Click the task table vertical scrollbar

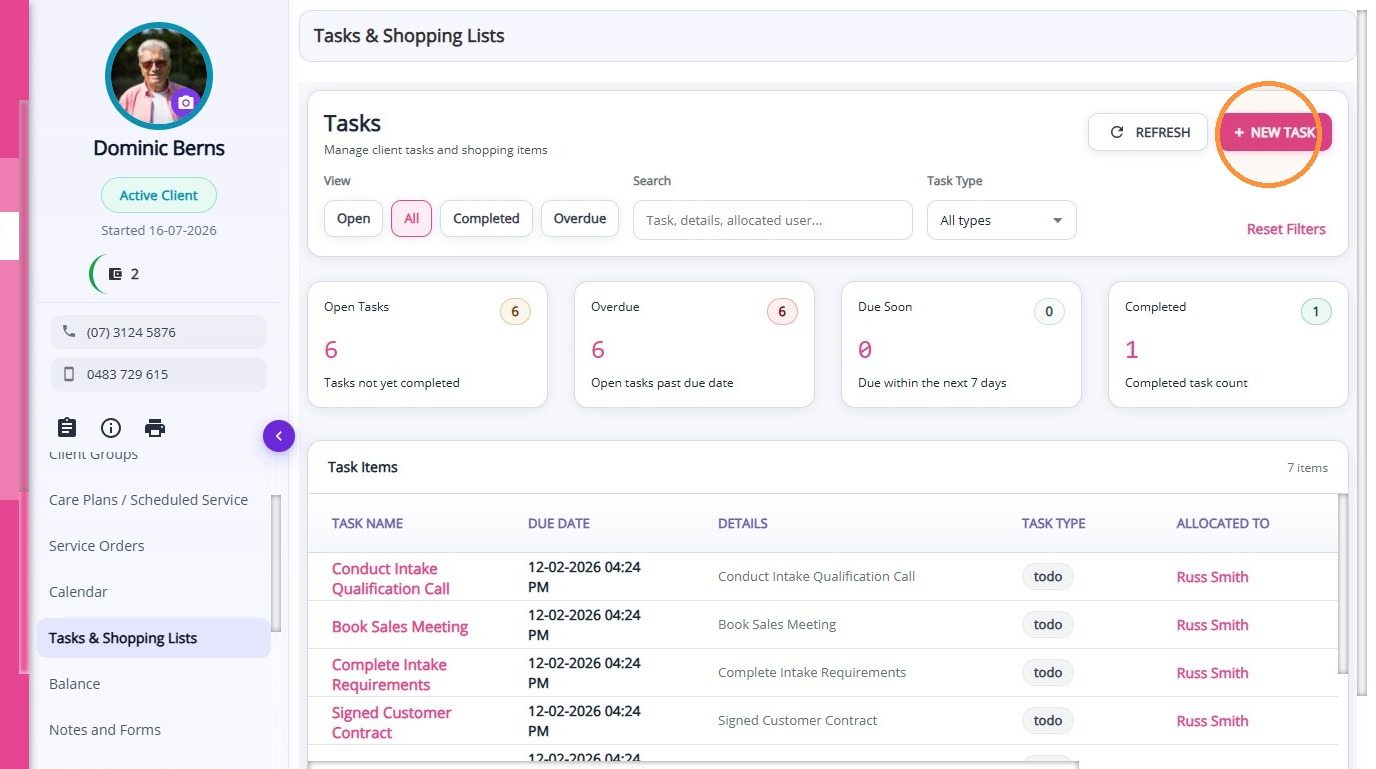pyautogui.click(x=1343, y=585)
